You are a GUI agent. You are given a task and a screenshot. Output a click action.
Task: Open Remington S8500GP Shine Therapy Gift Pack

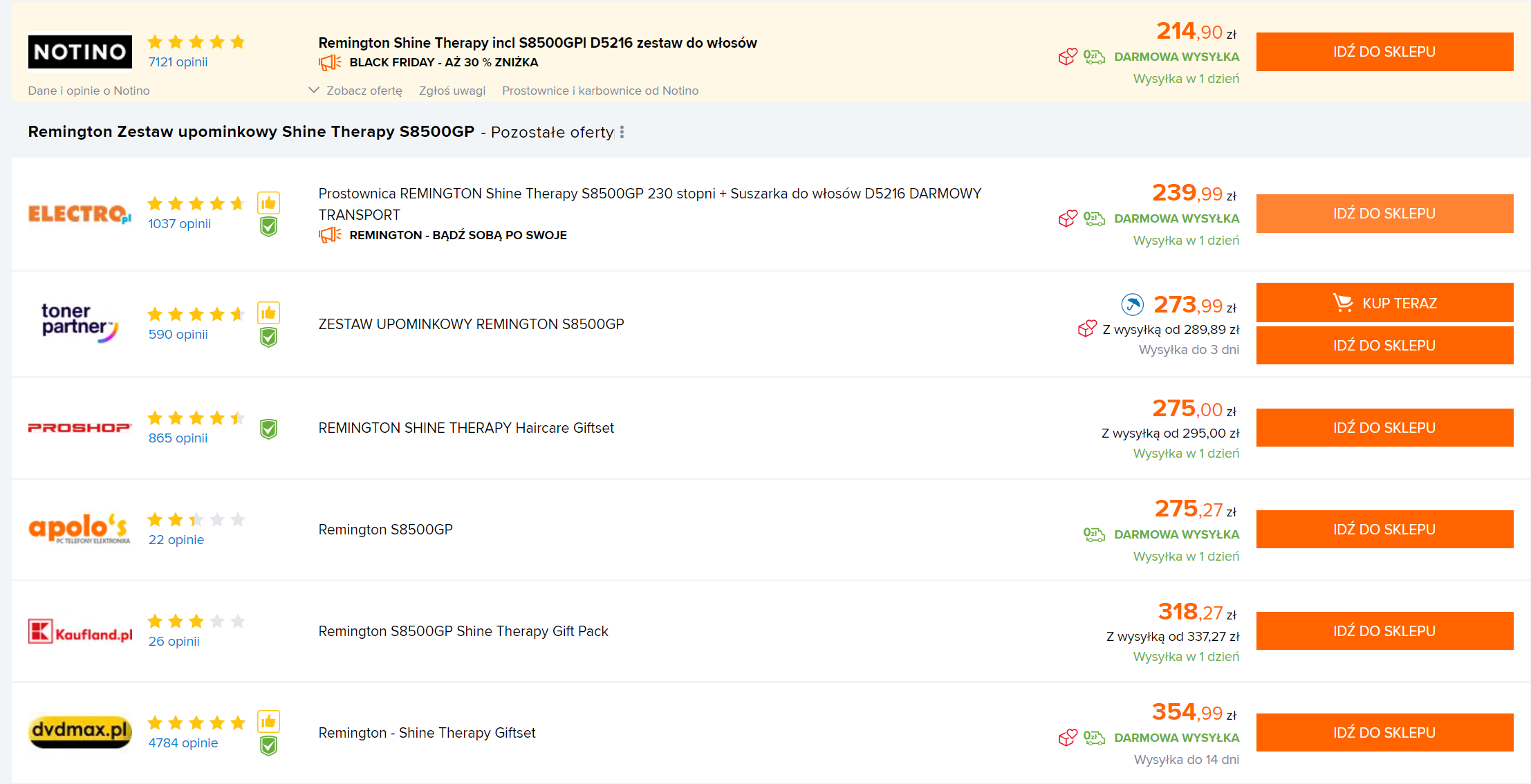pos(463,631)
